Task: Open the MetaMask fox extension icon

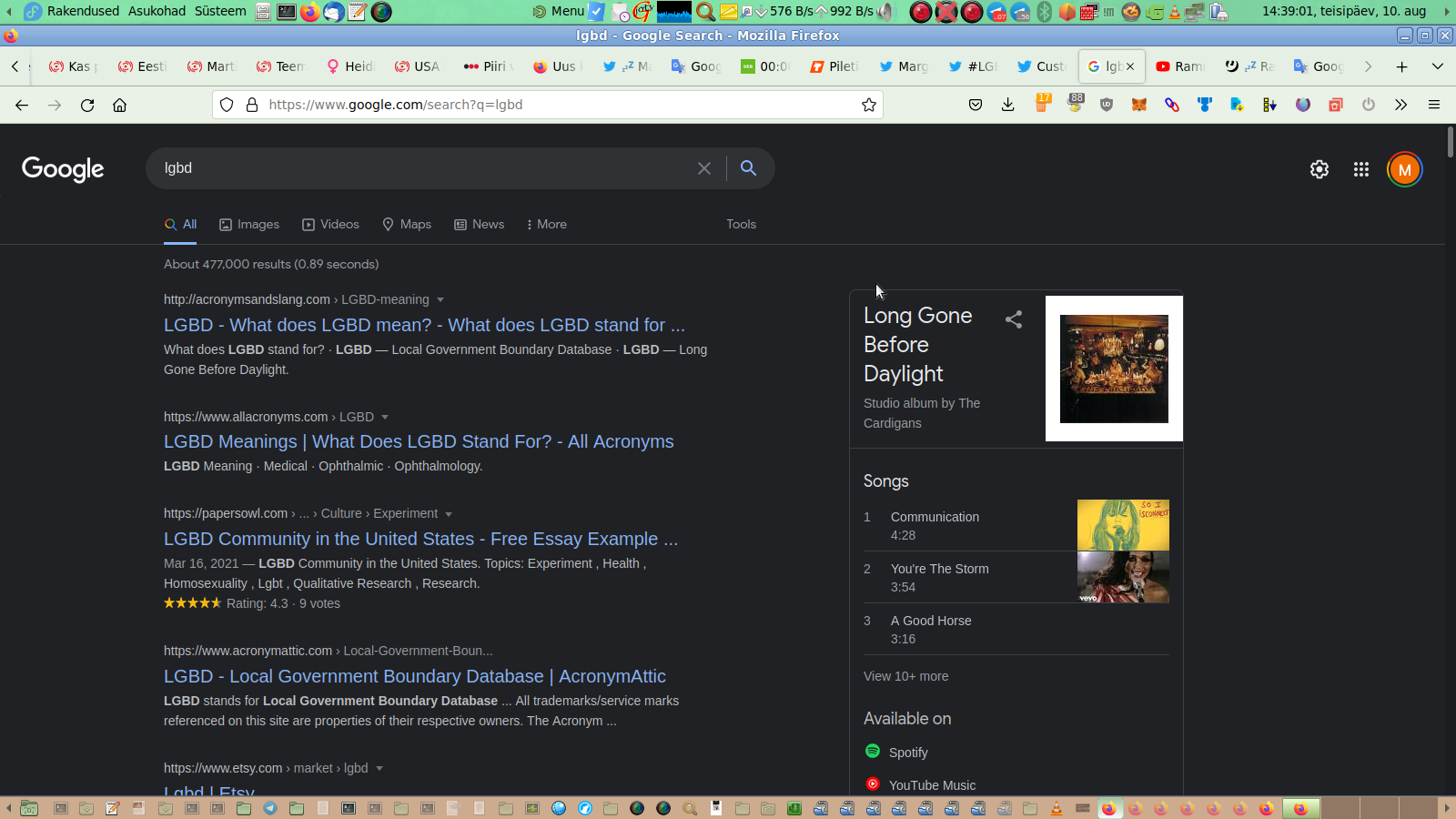Action: (x=1139, y=105)
